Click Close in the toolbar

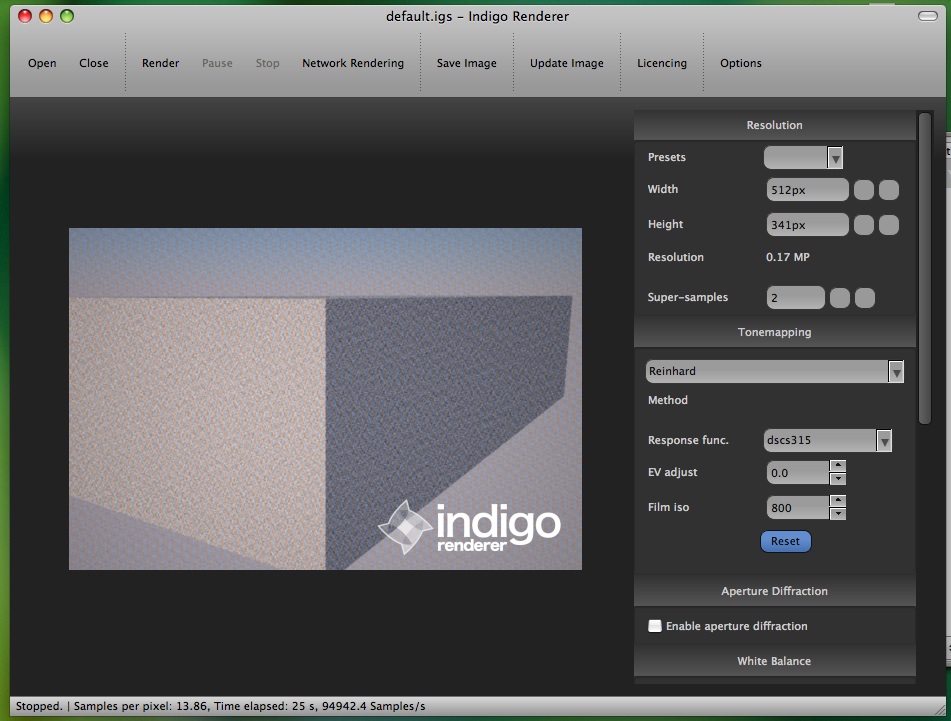click(x=93, y=63)
